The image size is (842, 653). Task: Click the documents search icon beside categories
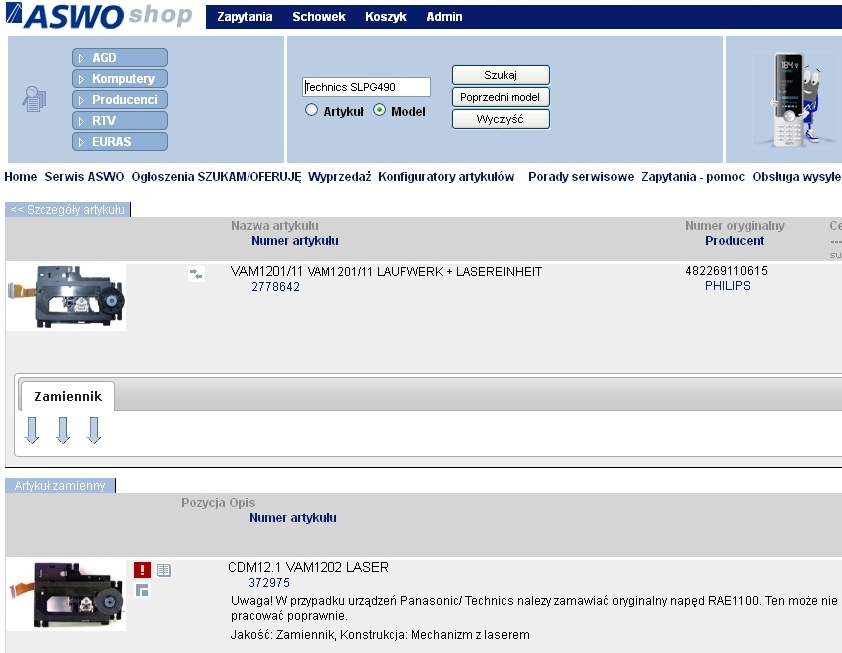coord(34,99)
